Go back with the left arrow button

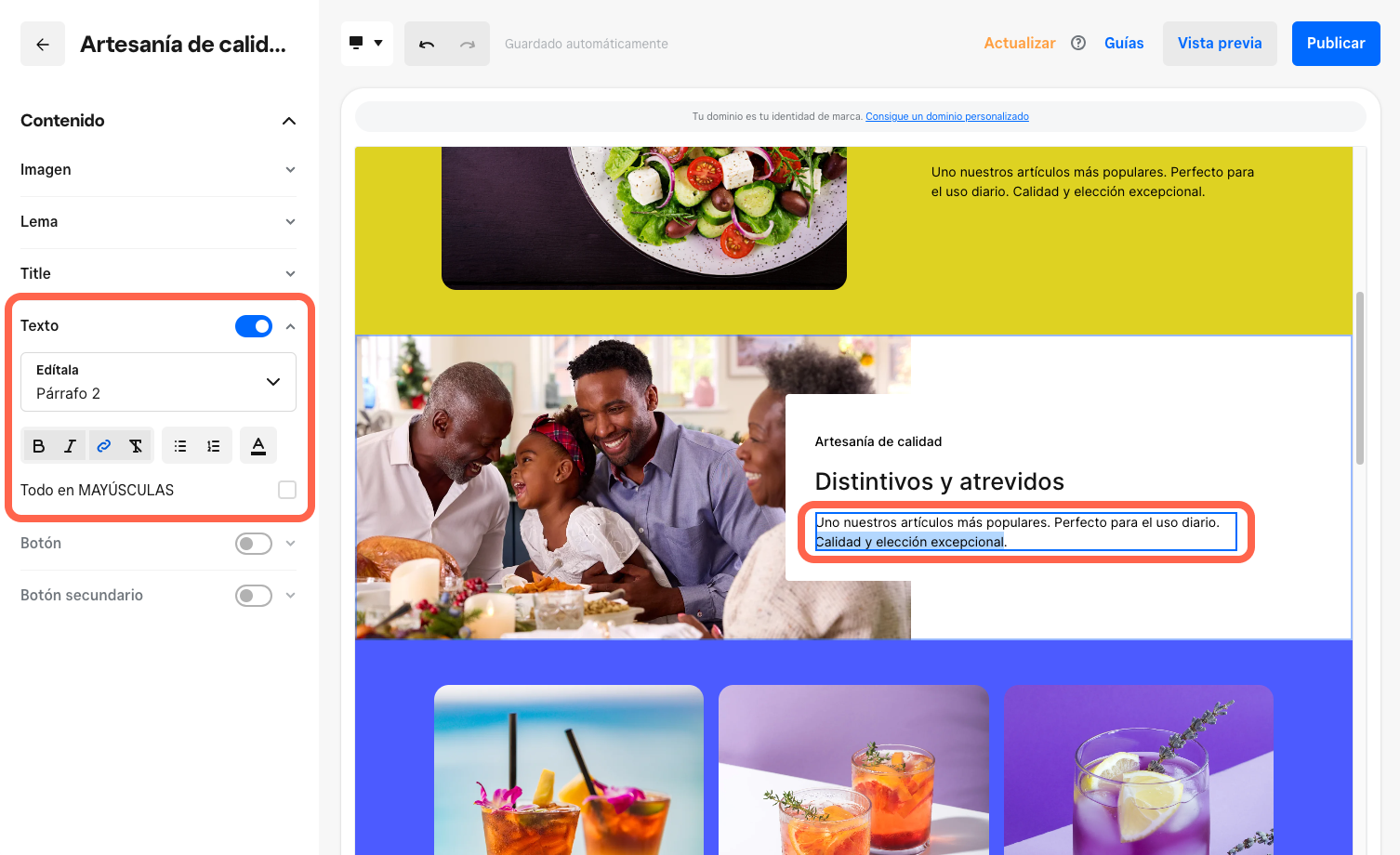pyautogui.click(x=43, y=44)
